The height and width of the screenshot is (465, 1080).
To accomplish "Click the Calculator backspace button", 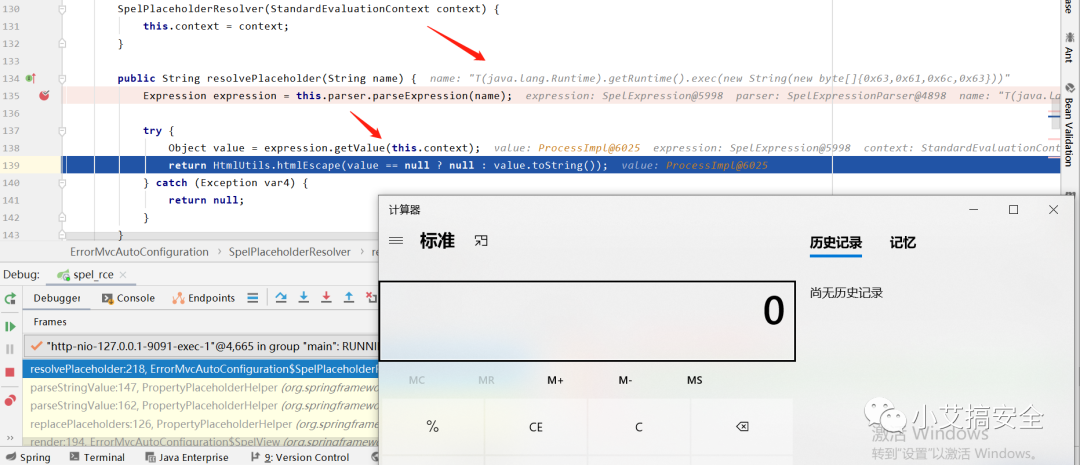I will [x=742, y=427].
